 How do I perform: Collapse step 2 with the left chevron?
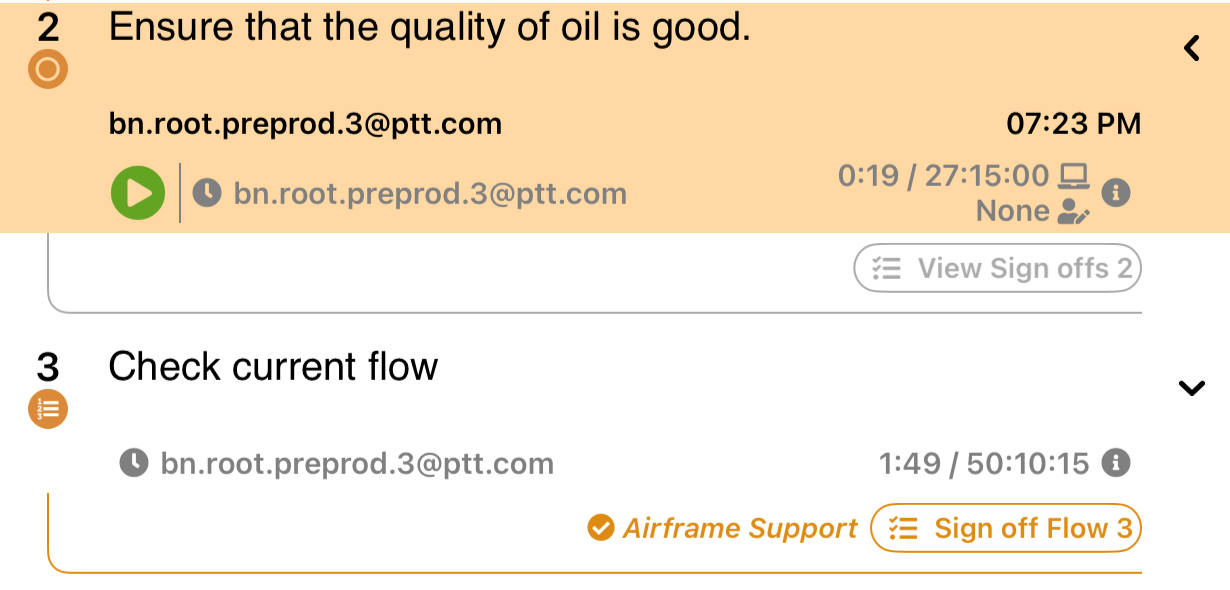1191,48
